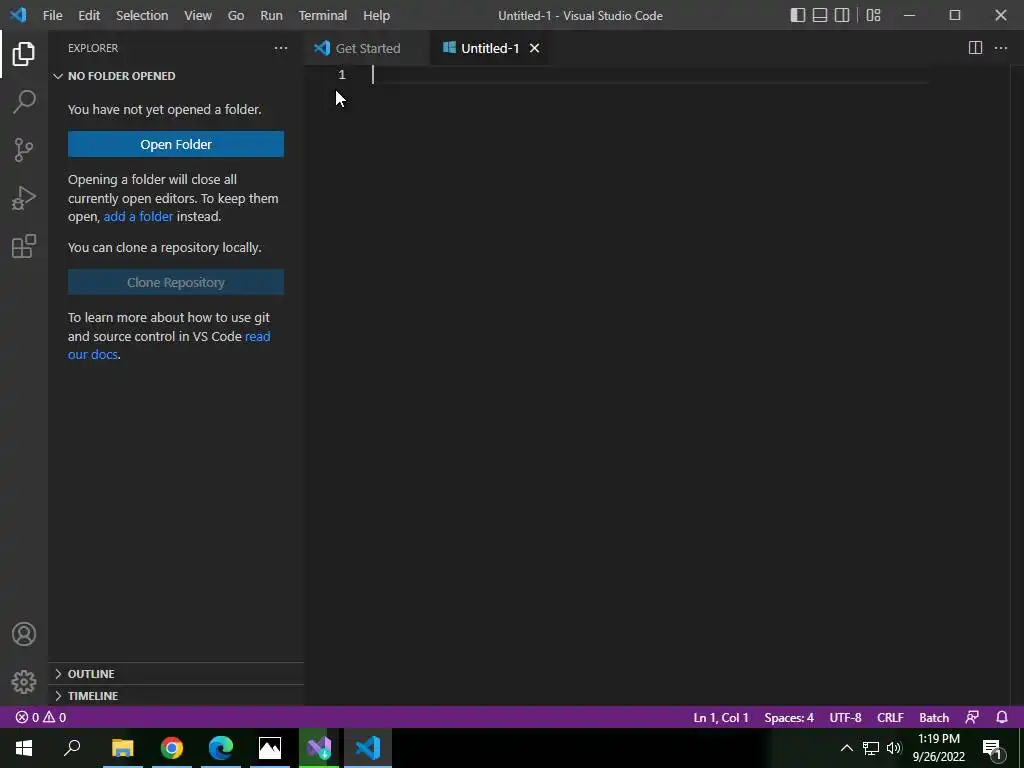Image resolution: width=1024 pixels, height=768 pixels.
Task: Open the Go menu
Action: tap(236, 15)
